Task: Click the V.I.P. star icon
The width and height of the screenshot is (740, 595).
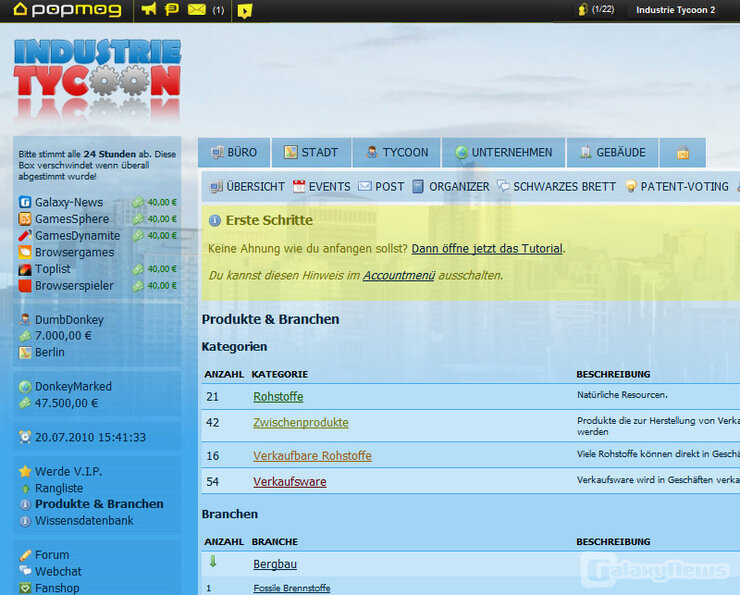Action: pos(25,471)
